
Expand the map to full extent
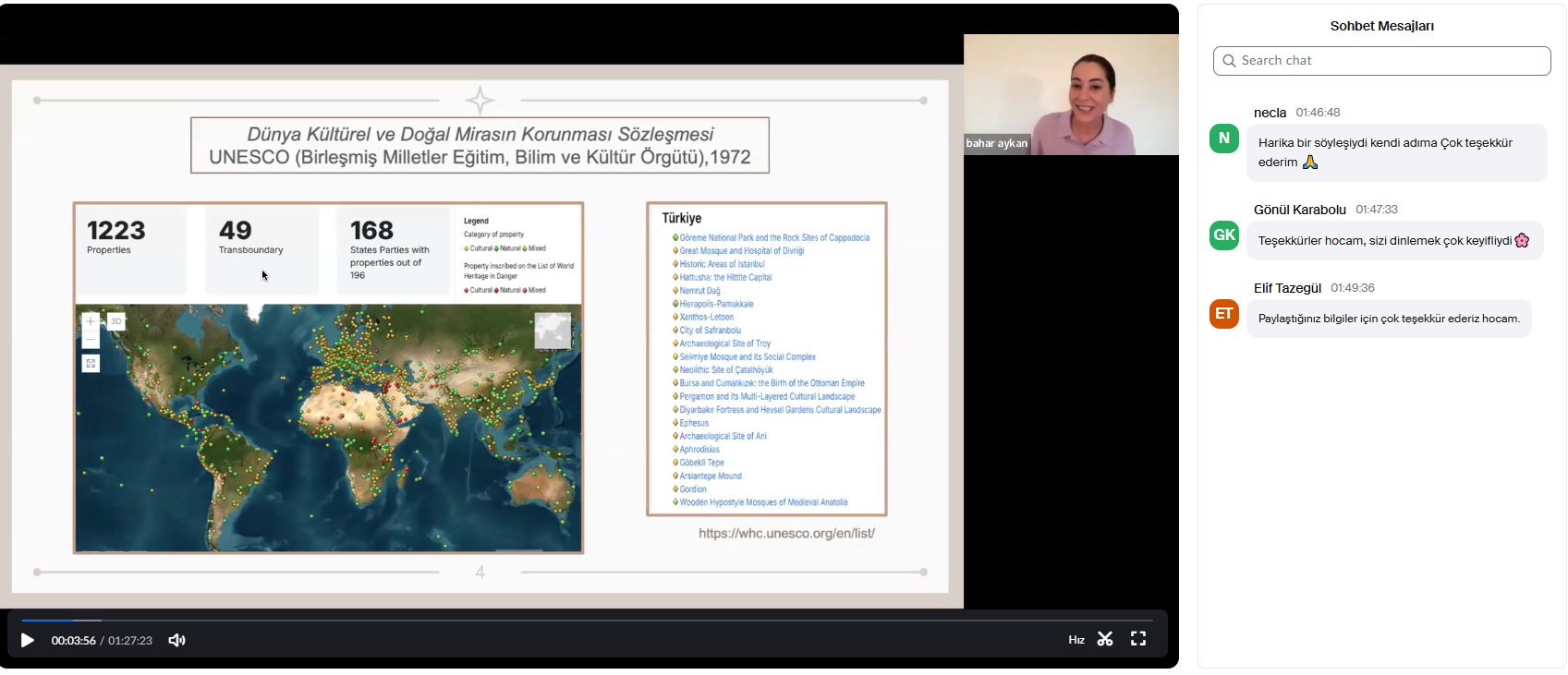(x=91, y=364)
